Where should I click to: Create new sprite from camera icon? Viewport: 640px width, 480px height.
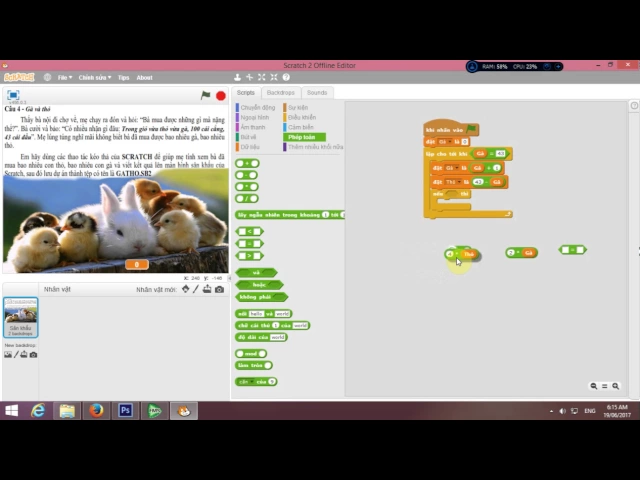[219, 289]
